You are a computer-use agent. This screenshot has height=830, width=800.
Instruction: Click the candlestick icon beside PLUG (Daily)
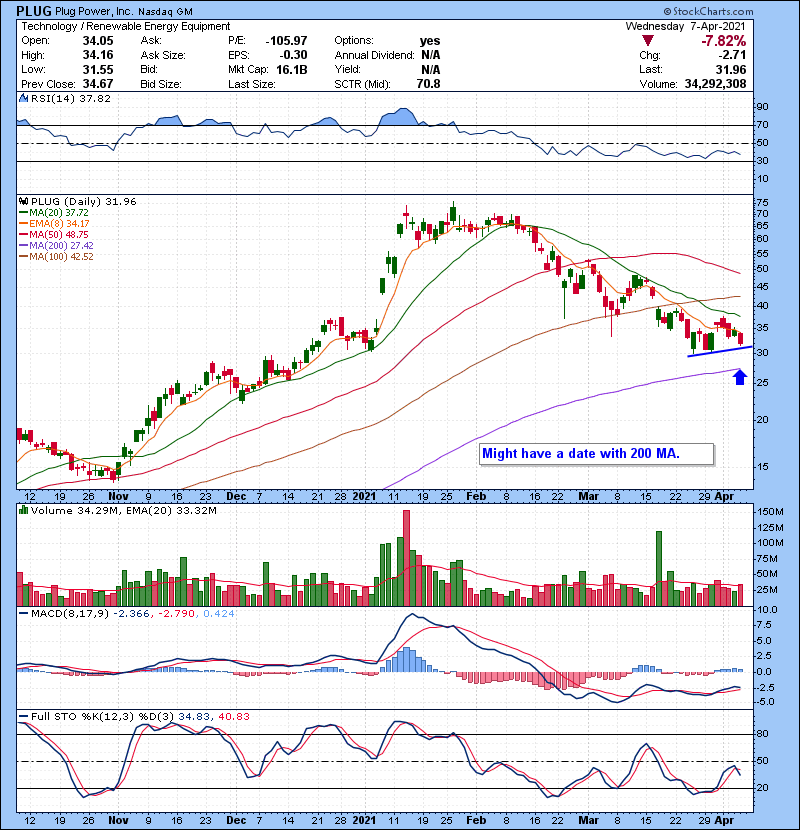coord(23,202)
